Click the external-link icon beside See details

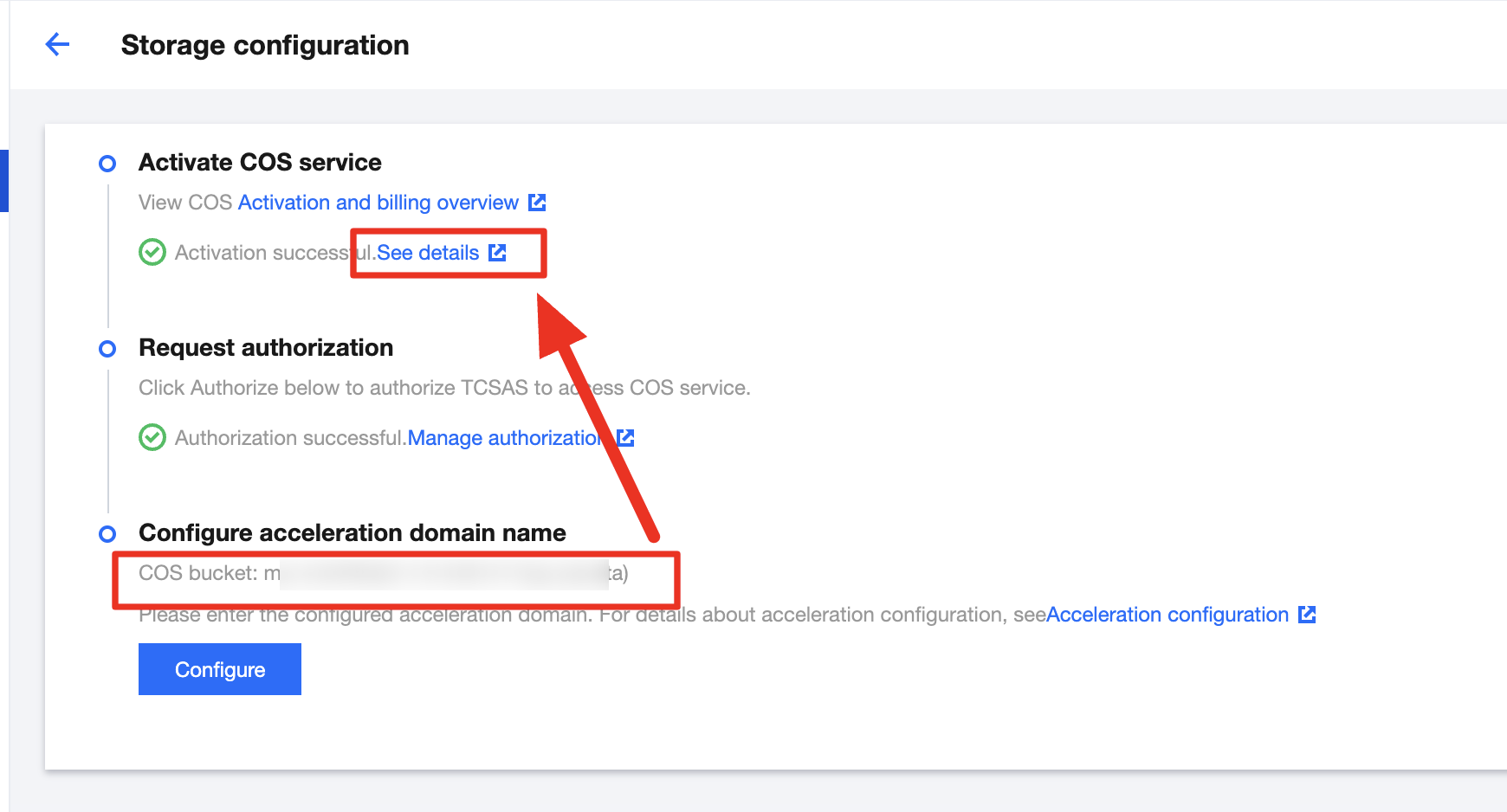497,253
